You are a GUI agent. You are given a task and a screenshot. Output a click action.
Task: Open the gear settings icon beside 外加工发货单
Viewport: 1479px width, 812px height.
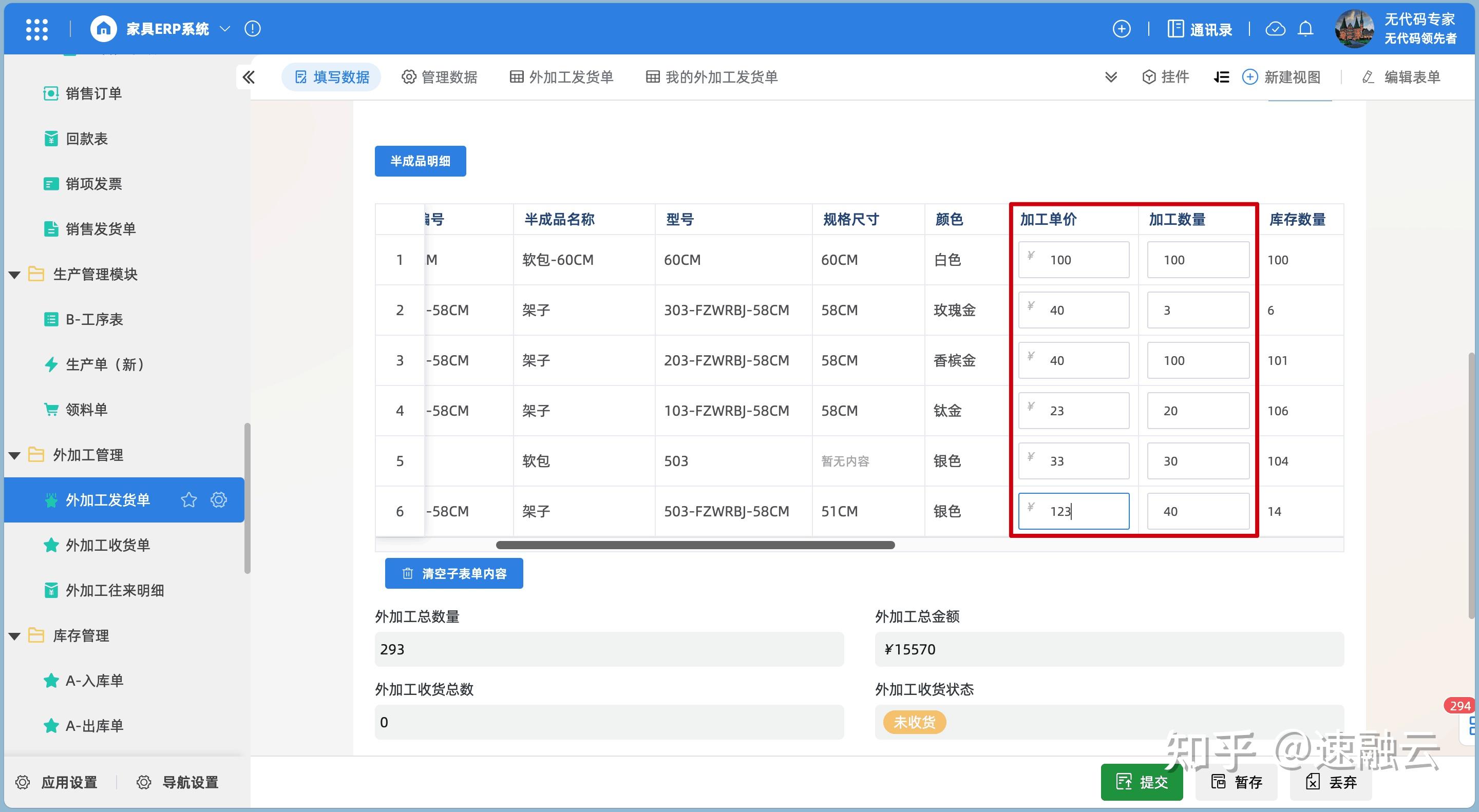(x=219, y=500)
